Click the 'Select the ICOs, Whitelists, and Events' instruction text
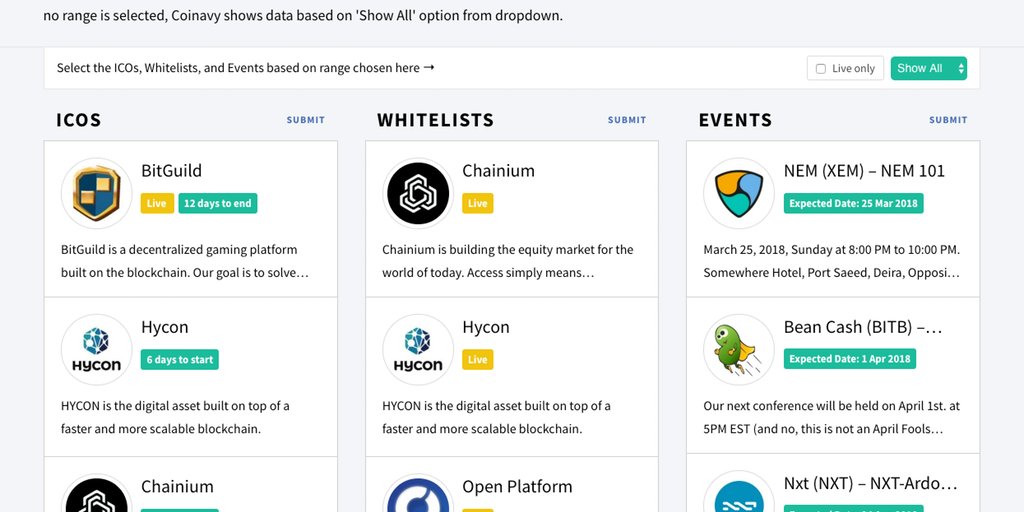The image size is (1024, 512). click(246, 68)
